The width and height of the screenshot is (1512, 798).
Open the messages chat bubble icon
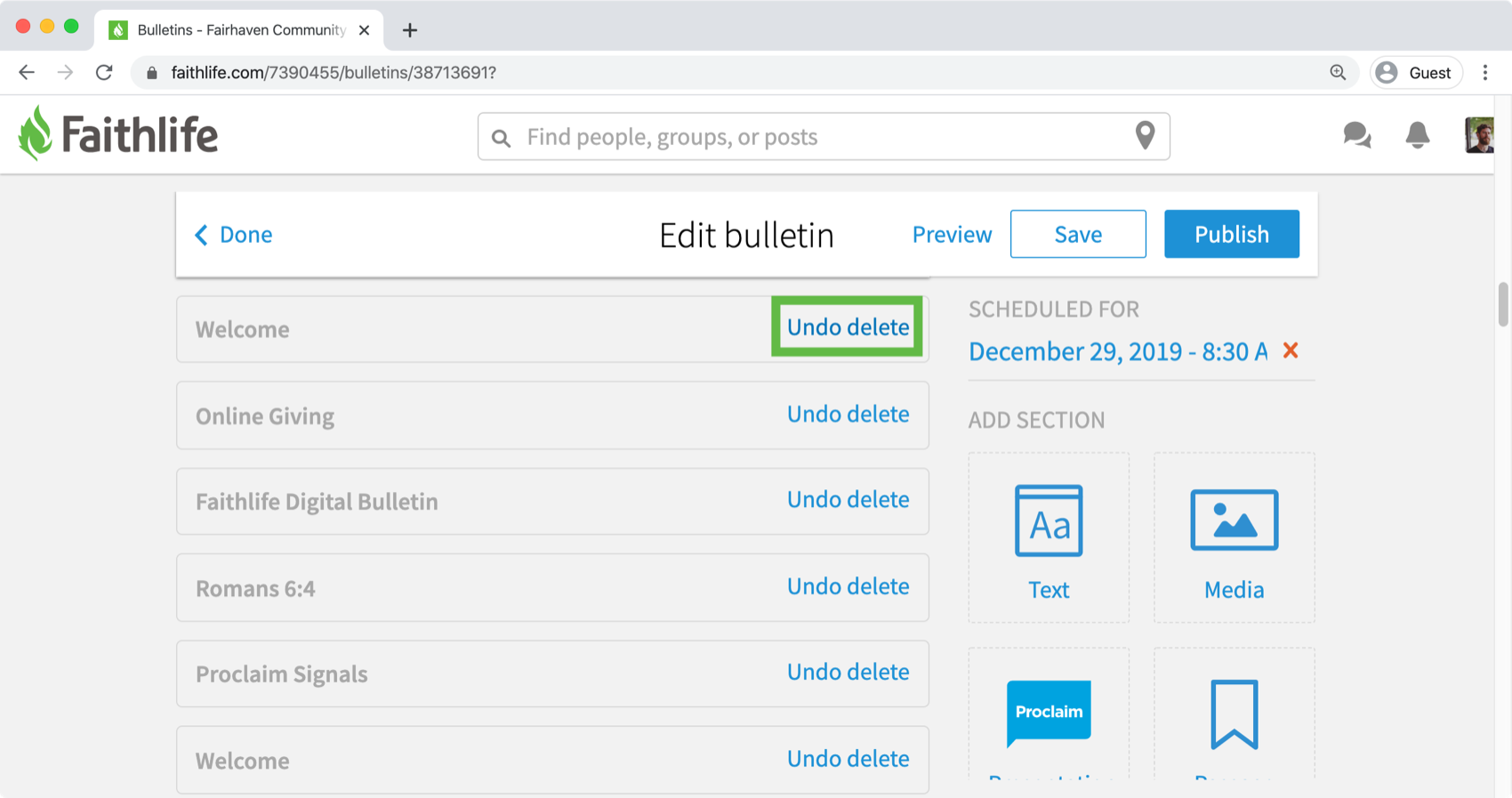tap(1356, 135)
